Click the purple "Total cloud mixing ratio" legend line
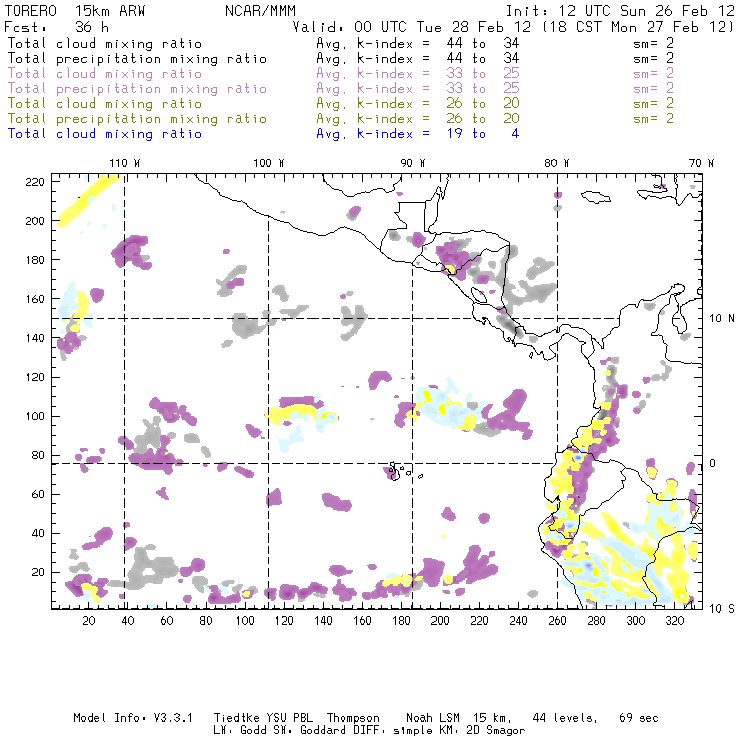Screen dimensions: 740x740 pyautogui.click(x=105, y=74)
